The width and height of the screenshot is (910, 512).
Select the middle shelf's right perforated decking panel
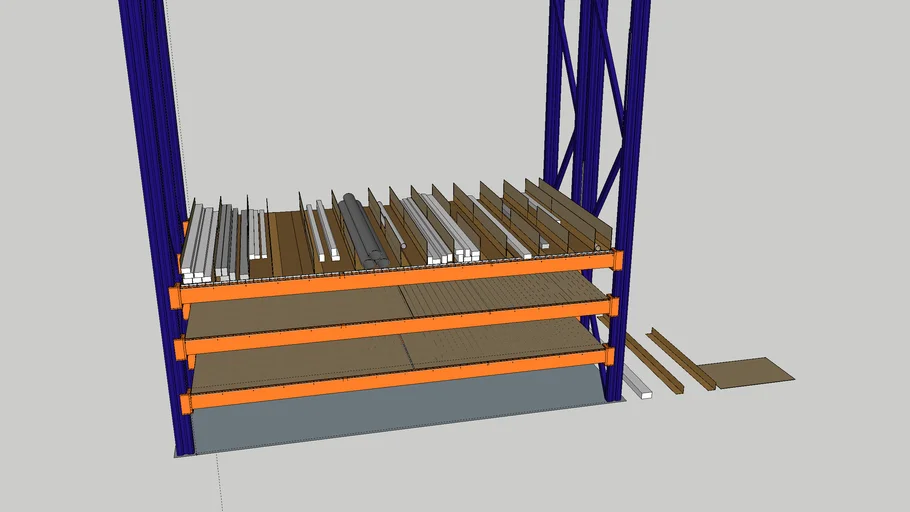(500, 294)
